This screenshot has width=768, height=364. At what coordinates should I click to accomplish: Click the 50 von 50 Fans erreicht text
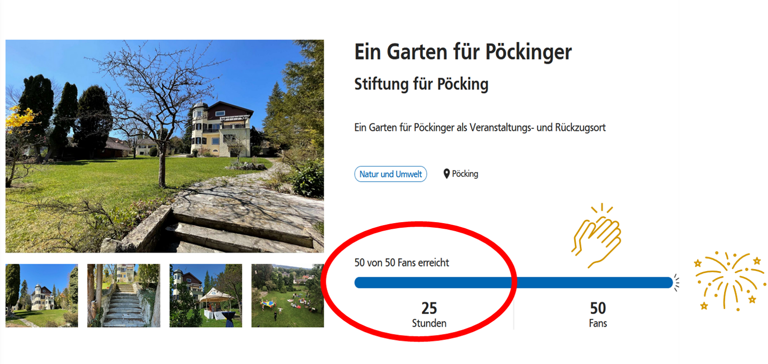coord(402,263)
